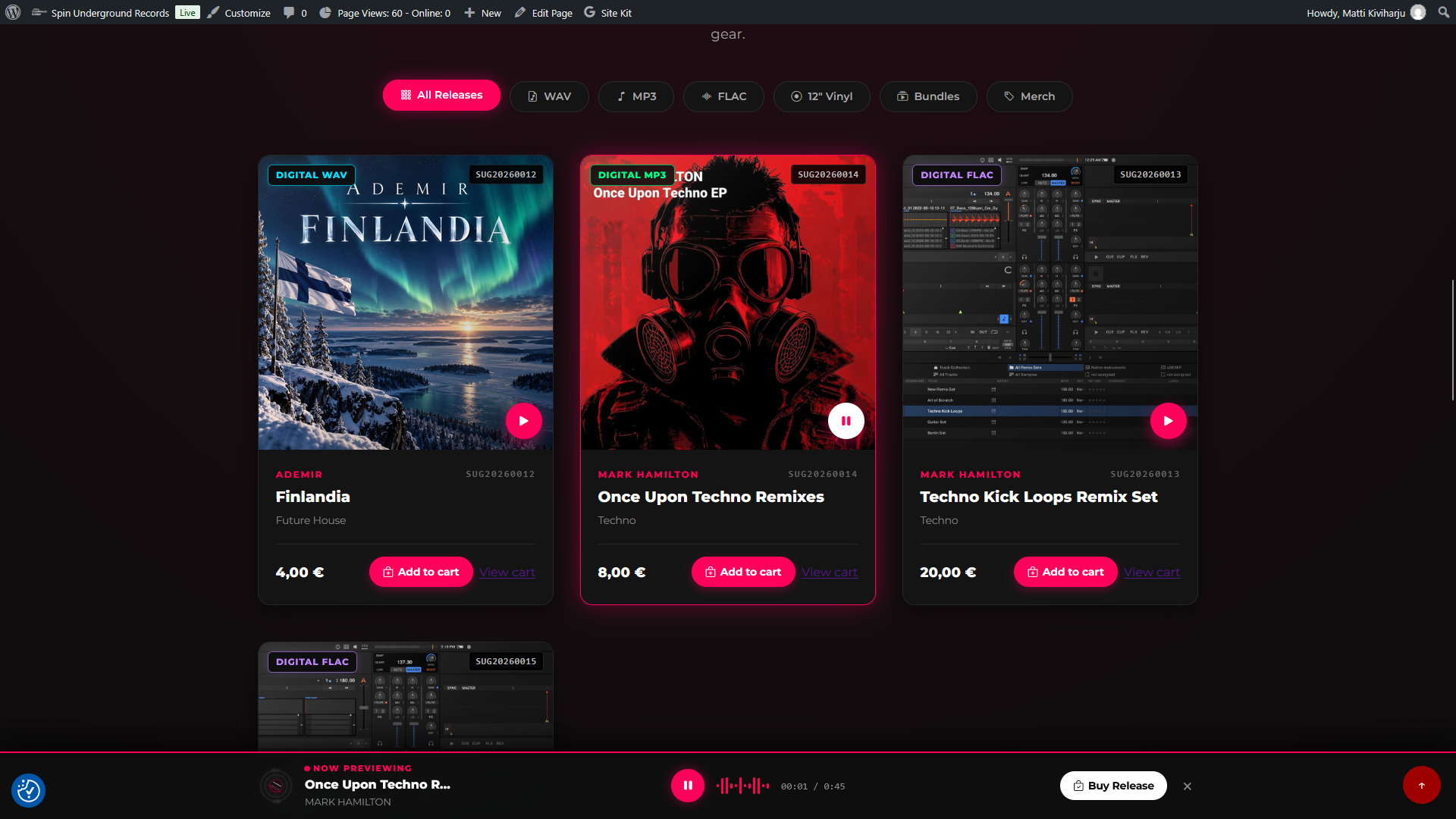Open the WordPress logo menu

(13, 12)
